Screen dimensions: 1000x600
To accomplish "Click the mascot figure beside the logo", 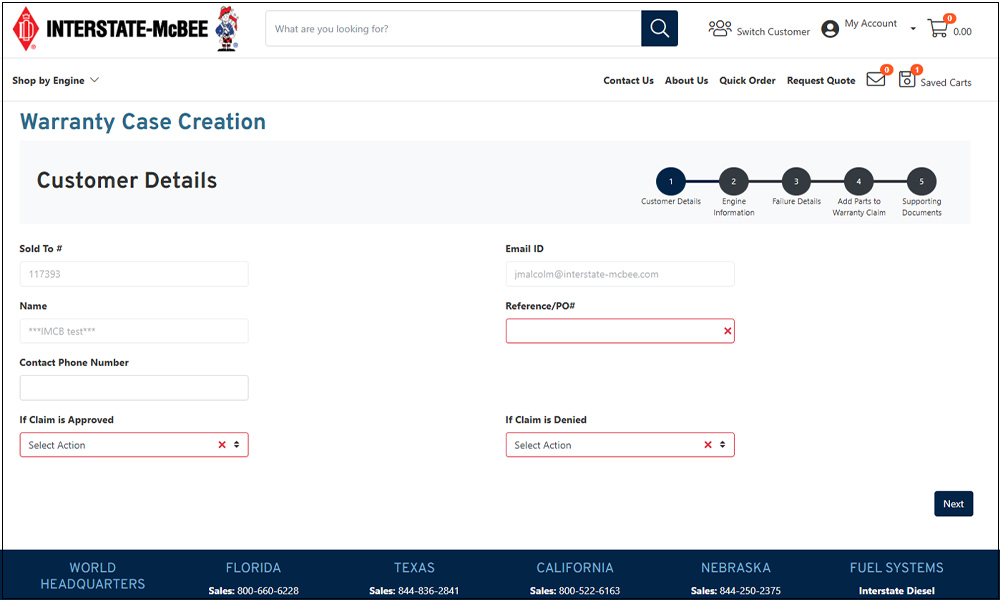I will click(x=226, y=29).
